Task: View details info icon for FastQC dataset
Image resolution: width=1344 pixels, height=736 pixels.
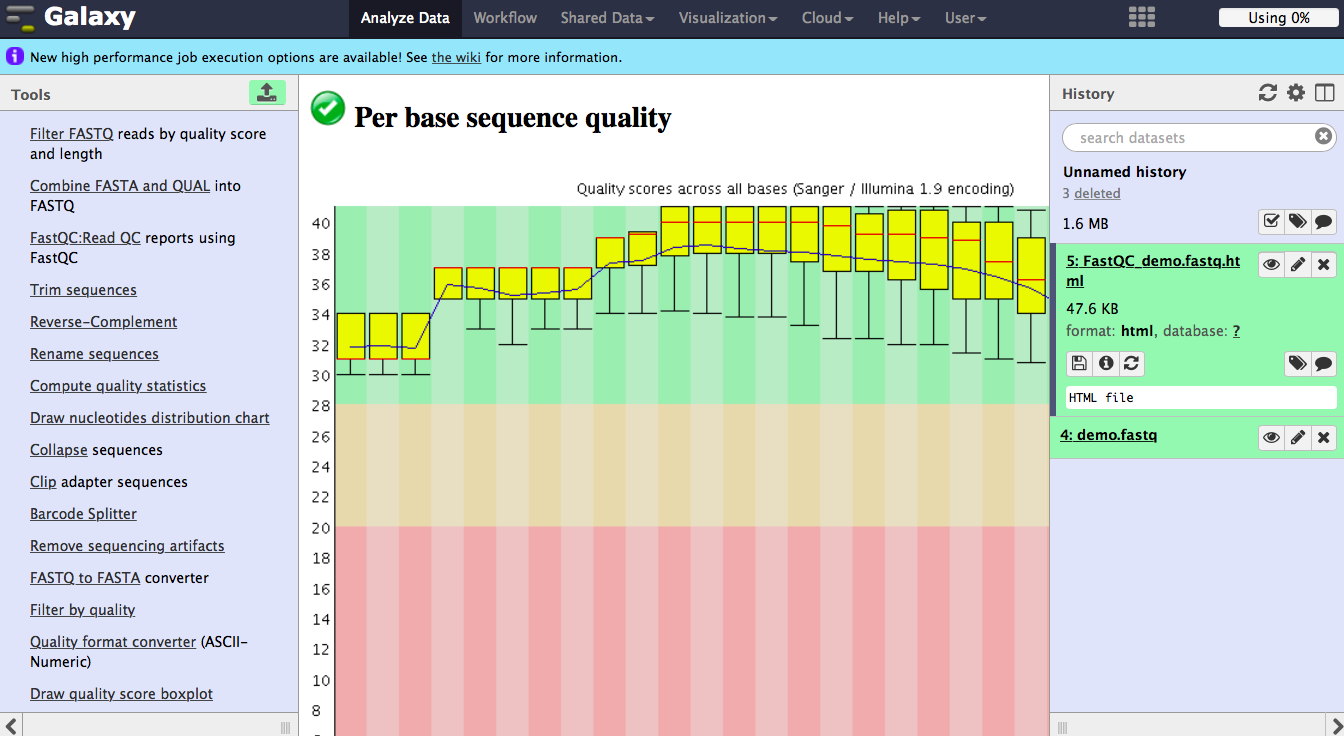Action: tap(1105, 363)
